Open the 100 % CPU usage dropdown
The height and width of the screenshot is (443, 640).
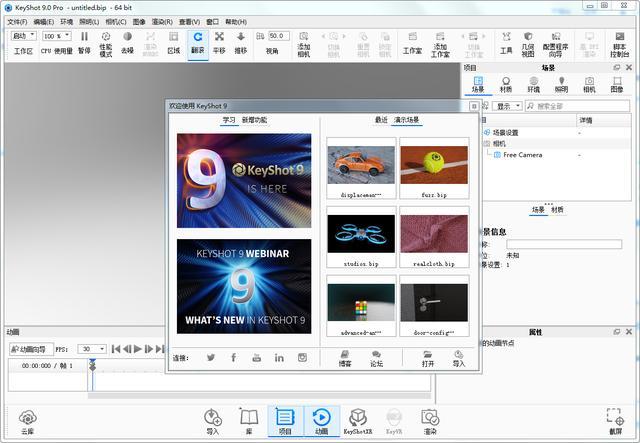57,36
